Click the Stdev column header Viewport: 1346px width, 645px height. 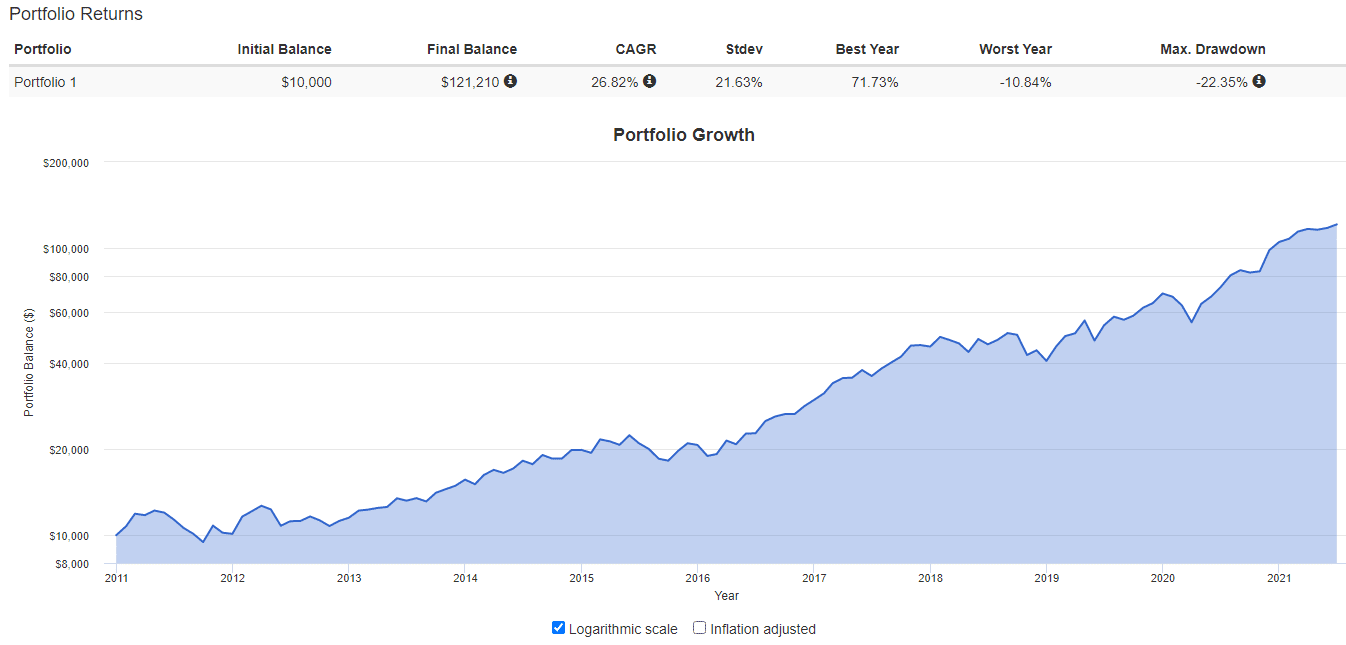tap(744, 49)
